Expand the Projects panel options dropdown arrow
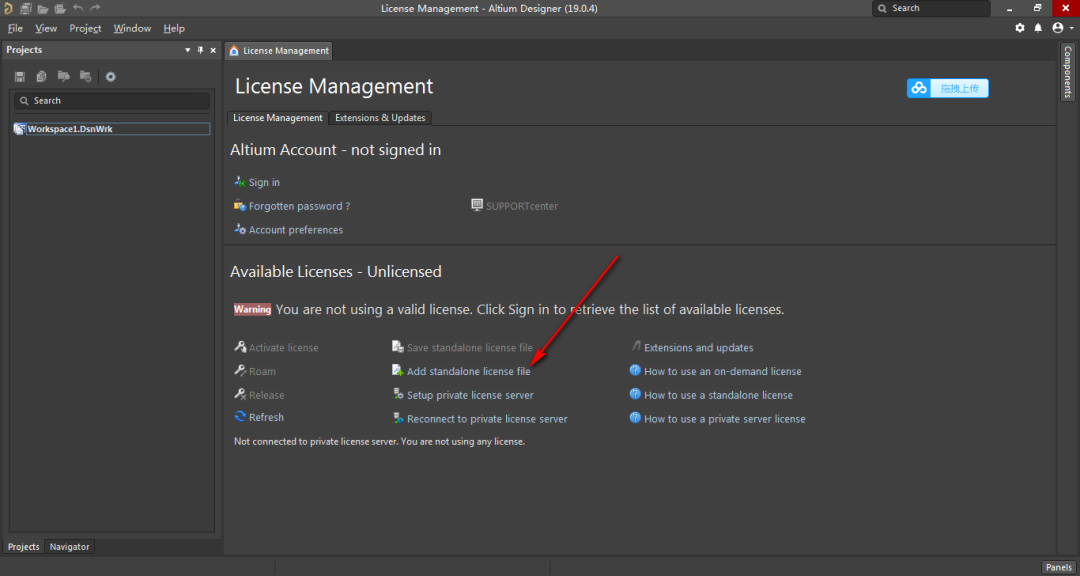Image resolution: width=1080 pixels, height=576 pixels. 187,50
